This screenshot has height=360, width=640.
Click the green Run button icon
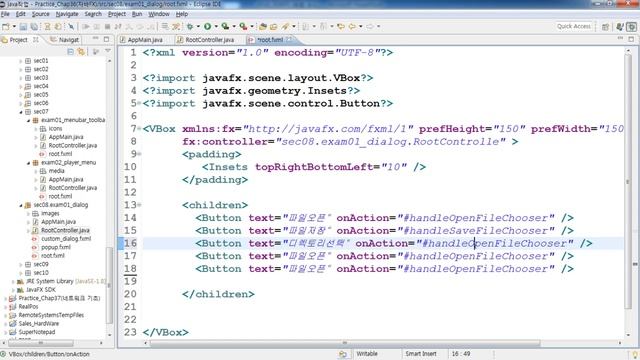208,27
